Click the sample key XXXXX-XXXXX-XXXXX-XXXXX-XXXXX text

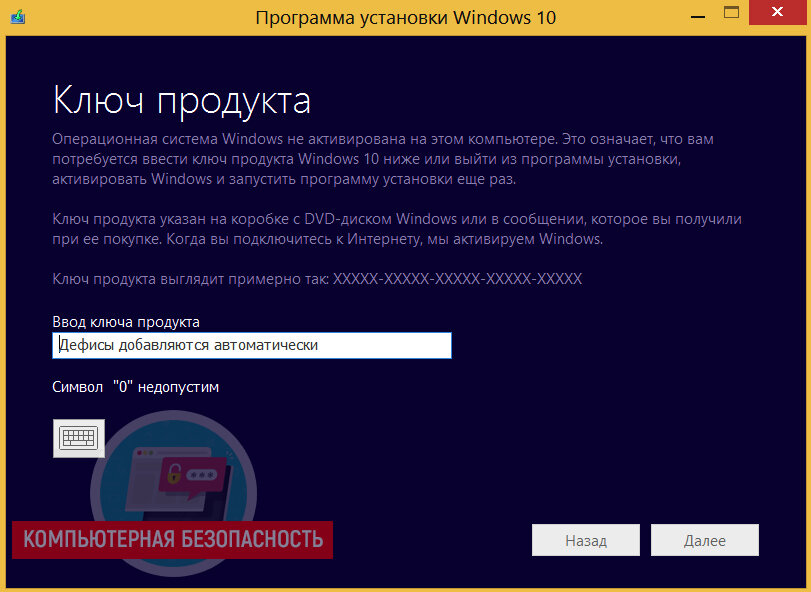(x=457, y=279)
